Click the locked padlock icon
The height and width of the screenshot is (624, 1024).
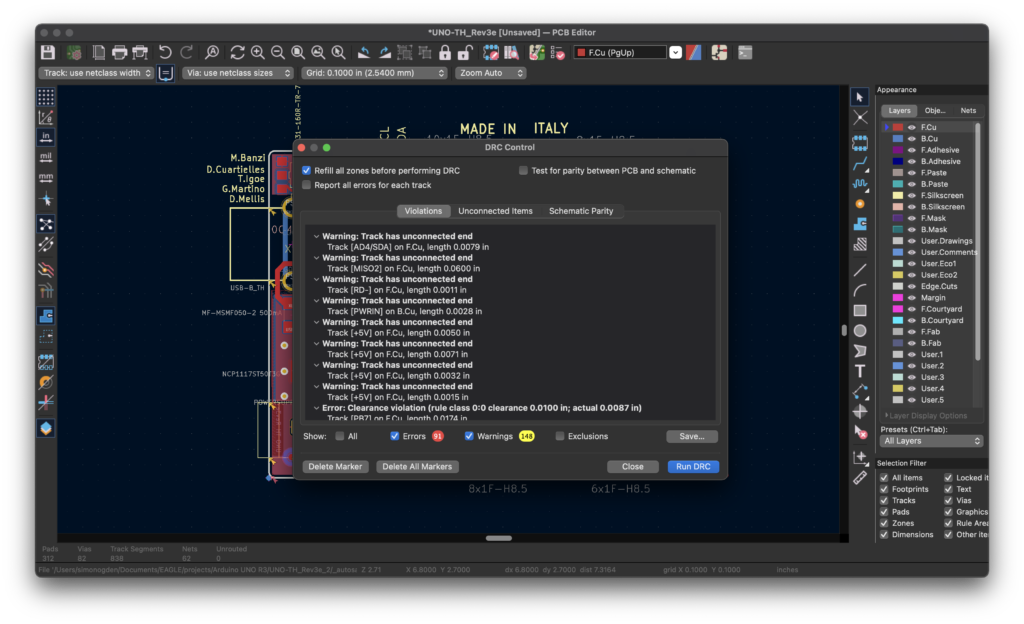click(x=445, y=52)
